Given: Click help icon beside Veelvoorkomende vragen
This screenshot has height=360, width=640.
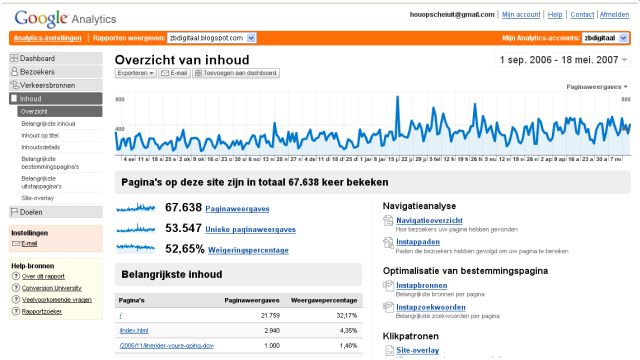Looking at the screenshot, I should pyautogui.click(x=16, y=300).
